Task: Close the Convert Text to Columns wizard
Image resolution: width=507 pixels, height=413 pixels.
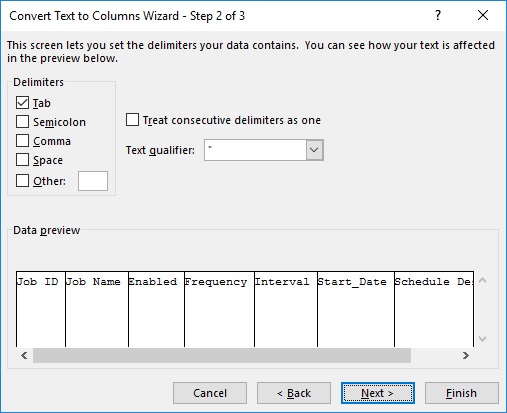Action: click(483, 15)
